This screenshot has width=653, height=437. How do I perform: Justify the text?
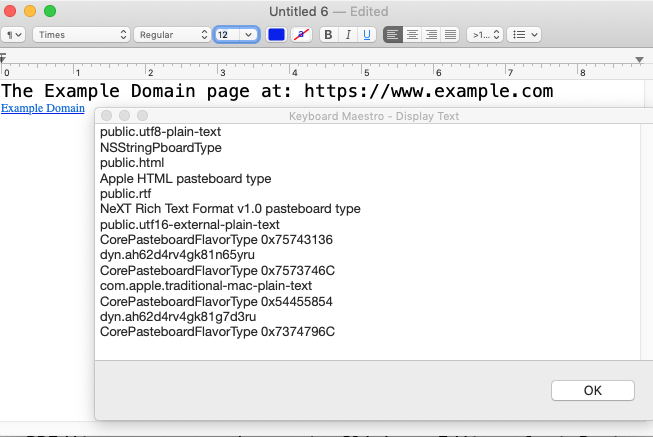click(450, 35)
